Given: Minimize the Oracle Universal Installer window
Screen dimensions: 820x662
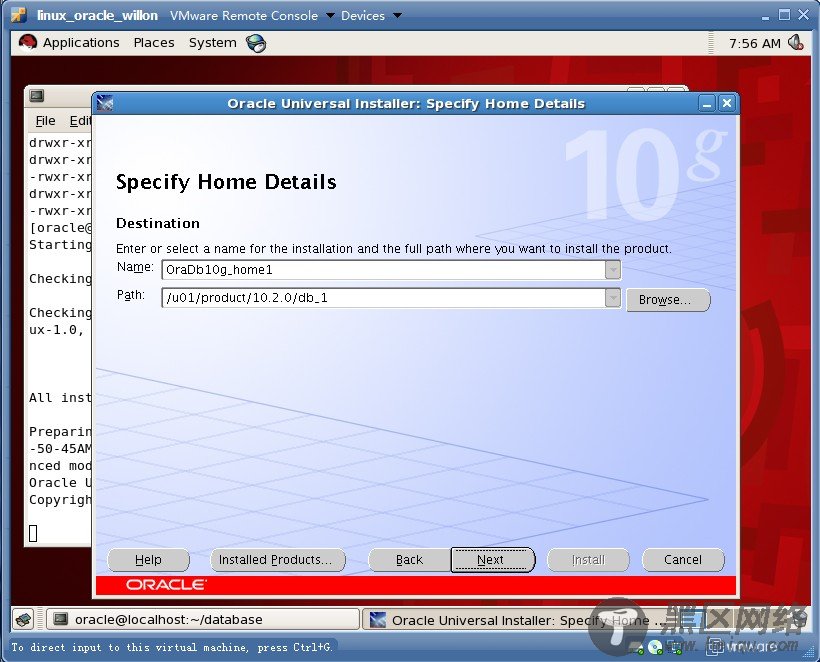Looking at the screenshot, I should (707, 103).
